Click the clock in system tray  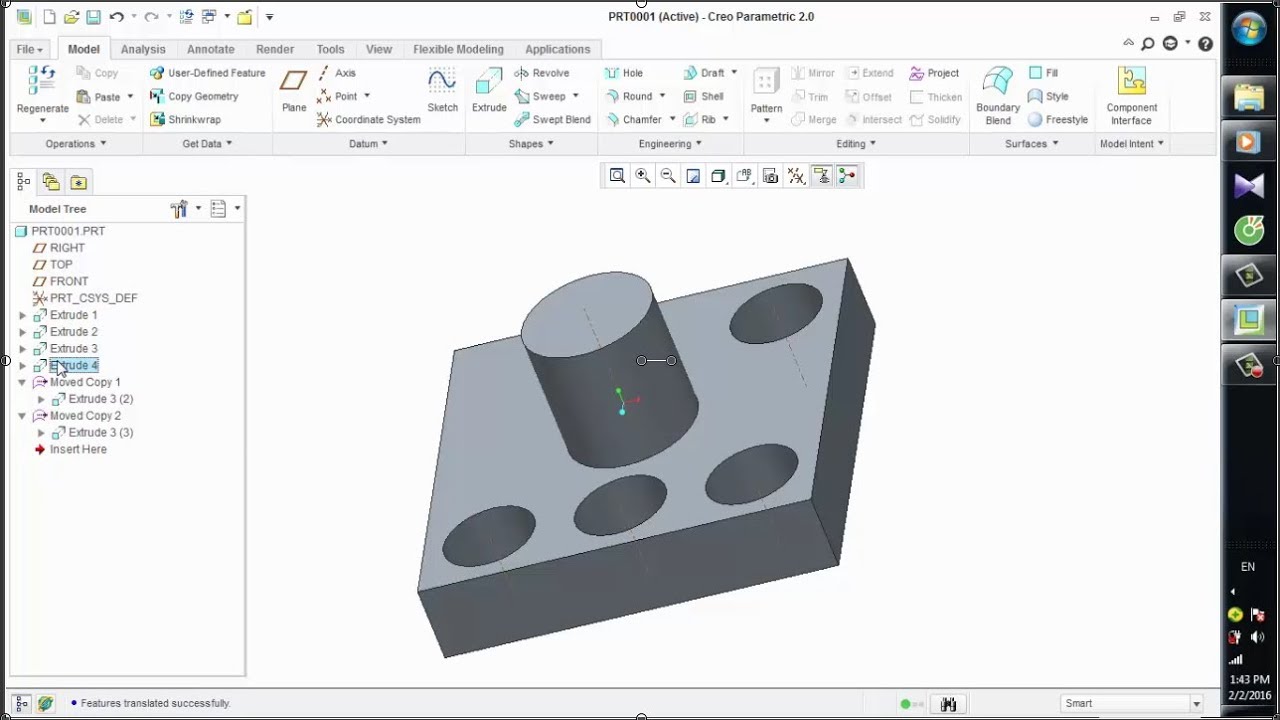coord(1250,688)
